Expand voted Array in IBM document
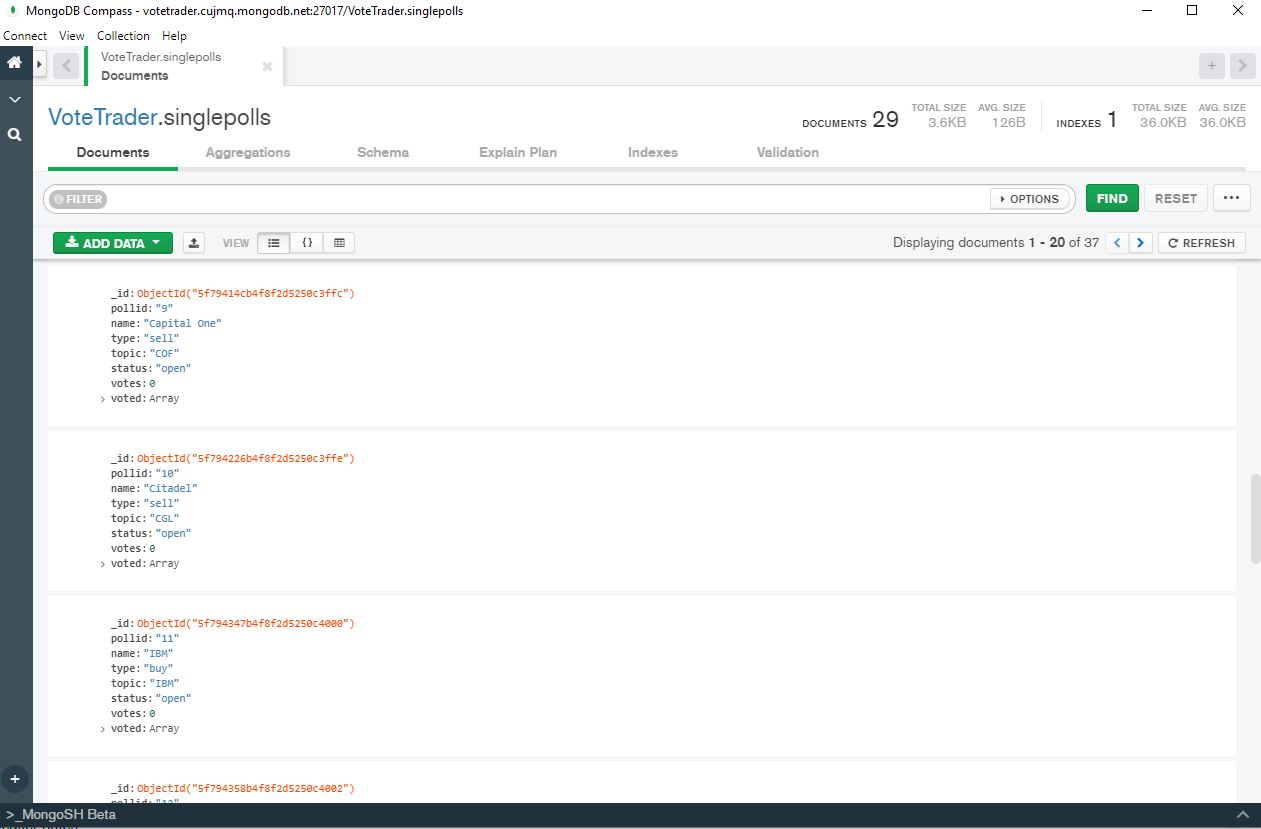Screen dimensions: 1261x829 click(103, 729)
